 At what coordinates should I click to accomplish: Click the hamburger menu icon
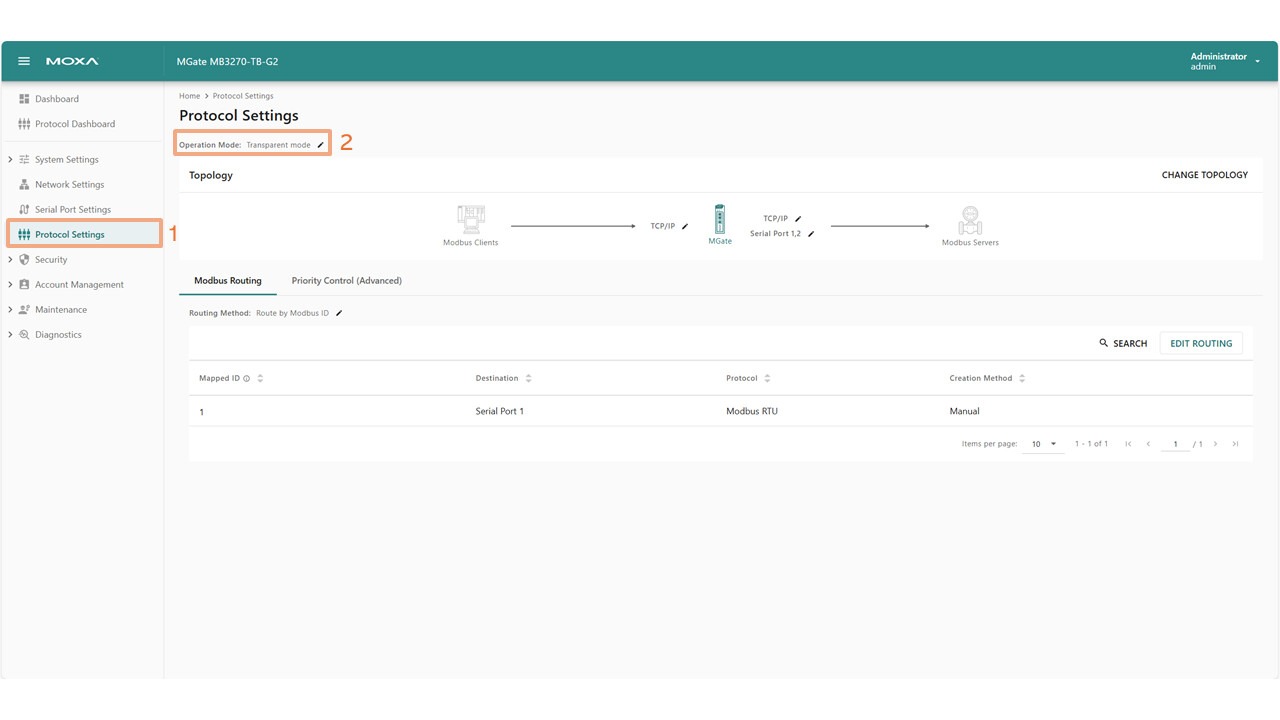pyautogui.click(x=25, y=61)
